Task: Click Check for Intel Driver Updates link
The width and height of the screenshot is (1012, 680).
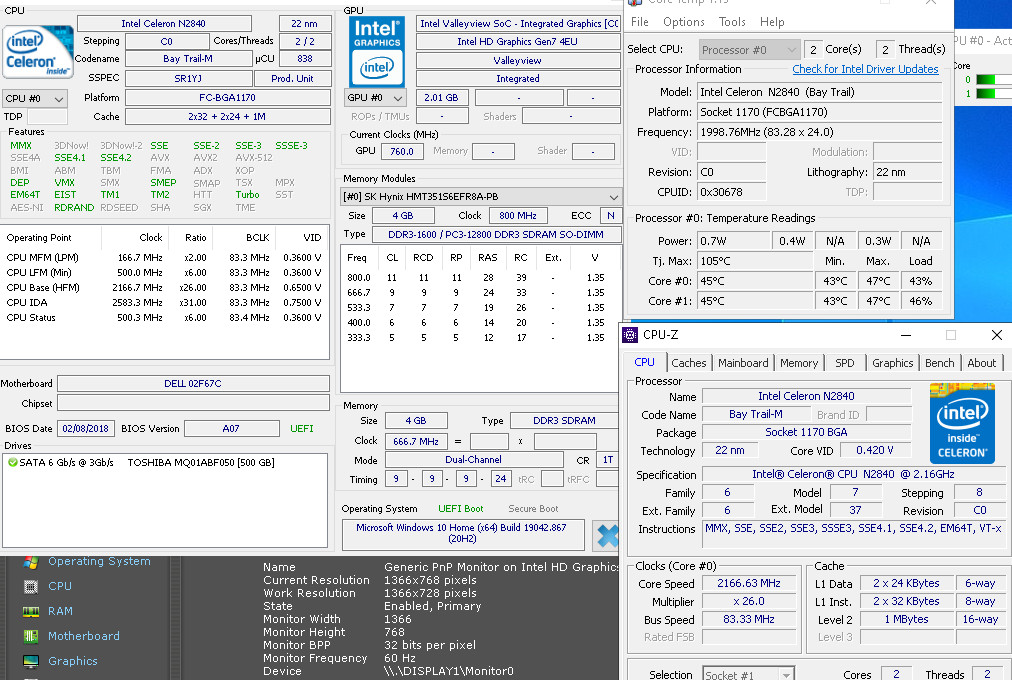Action: coord(865,69)
